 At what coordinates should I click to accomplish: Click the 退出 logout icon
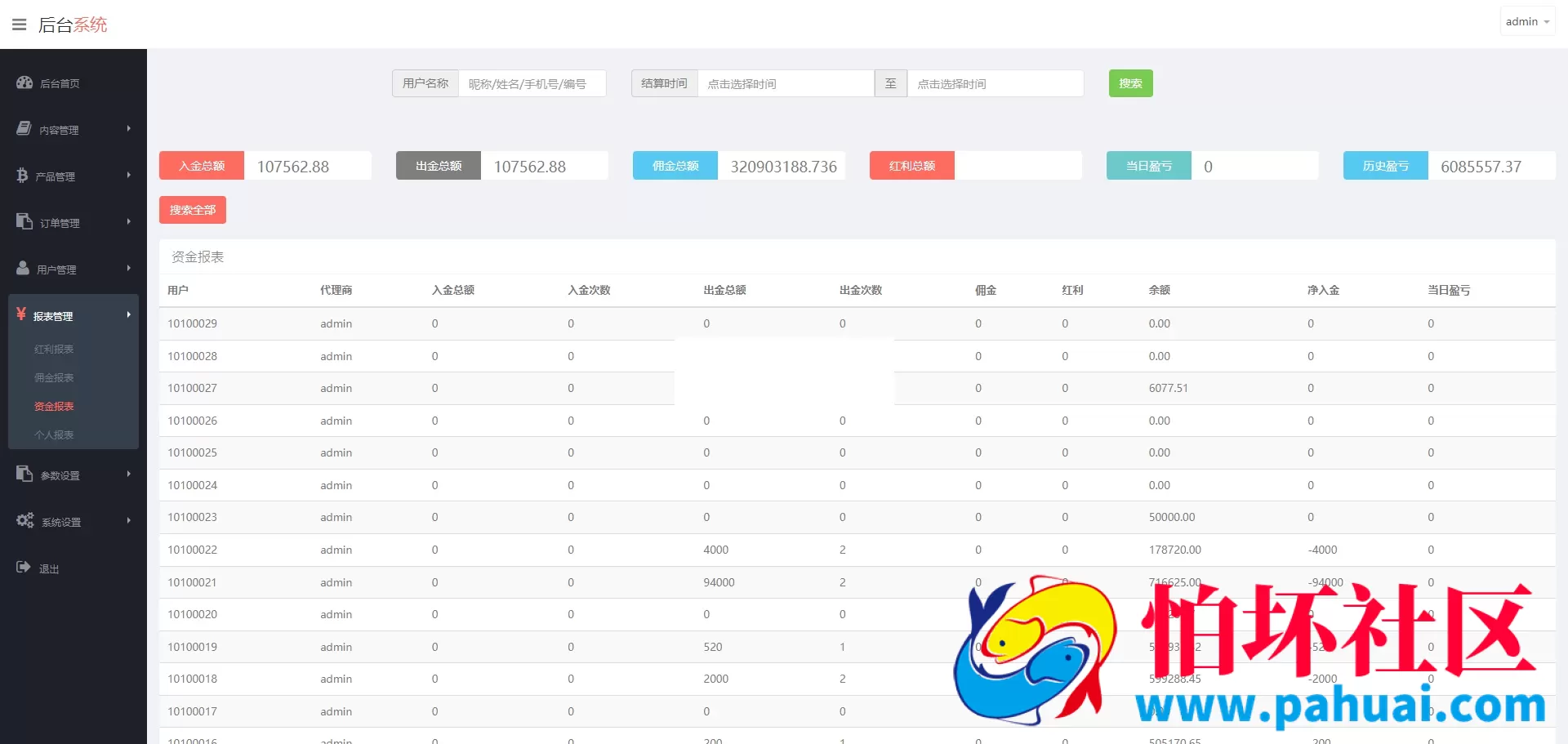click(x=24, y=568)
